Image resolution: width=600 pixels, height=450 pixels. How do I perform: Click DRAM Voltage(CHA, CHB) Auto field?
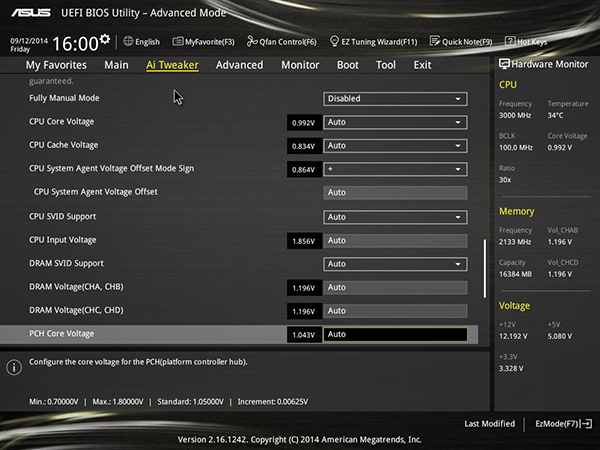pos(395,288)
